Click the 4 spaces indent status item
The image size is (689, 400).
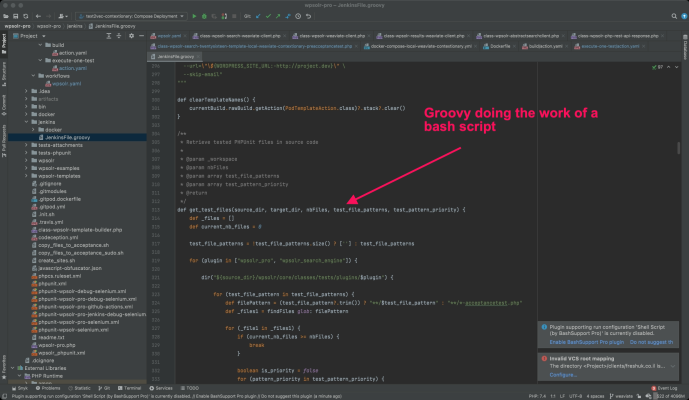click(x=595, y=396)
